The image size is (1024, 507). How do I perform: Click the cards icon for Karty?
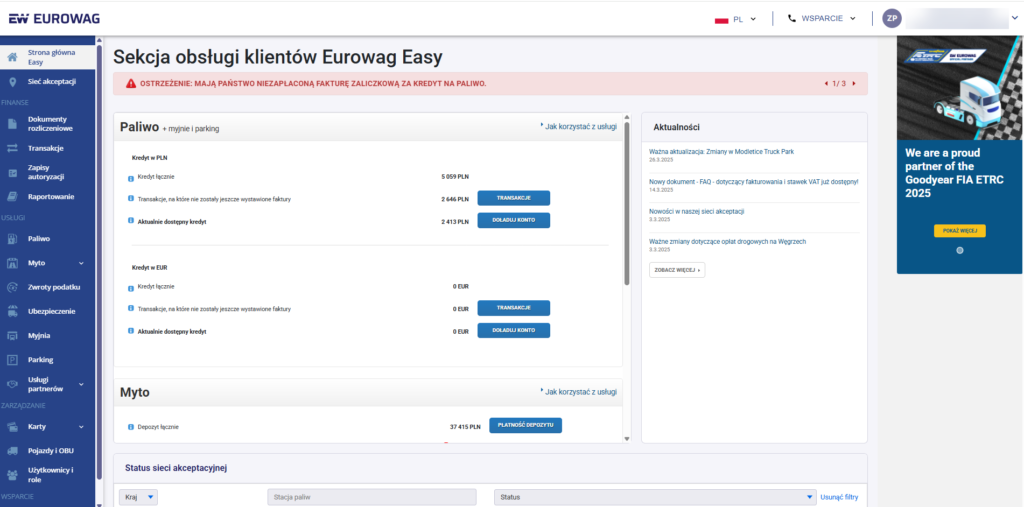pyautogui.click(x=12, y=427)
